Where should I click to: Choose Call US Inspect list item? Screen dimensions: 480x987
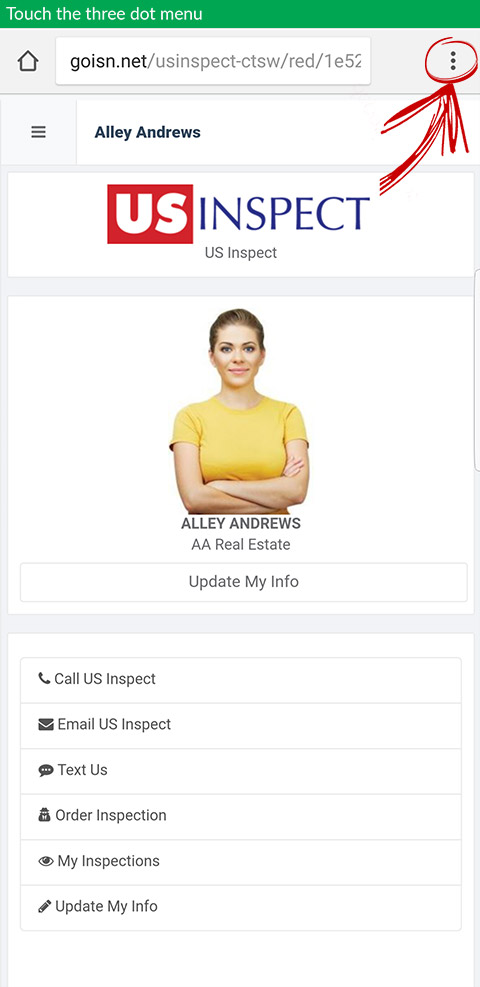[241, 680]
